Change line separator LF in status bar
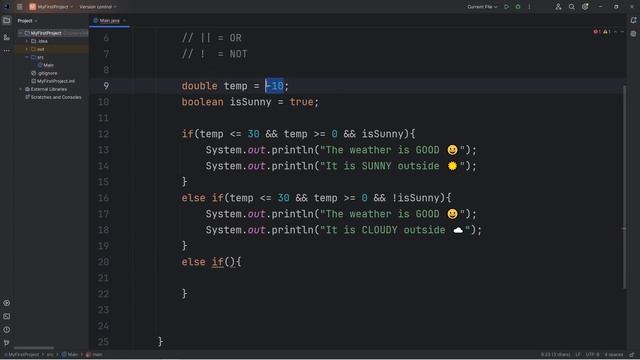This screenshot has width=640, height=360. 578,355
